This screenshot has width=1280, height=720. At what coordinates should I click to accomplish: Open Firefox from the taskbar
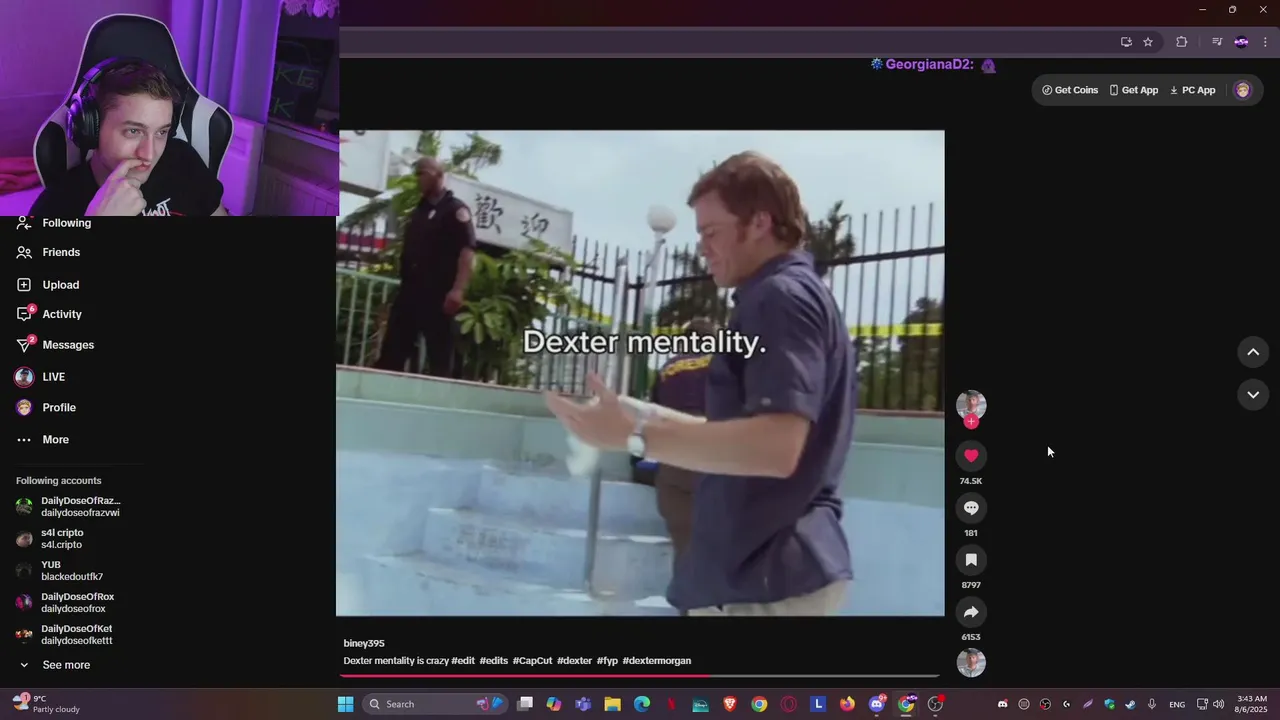(x=848, y=704)
